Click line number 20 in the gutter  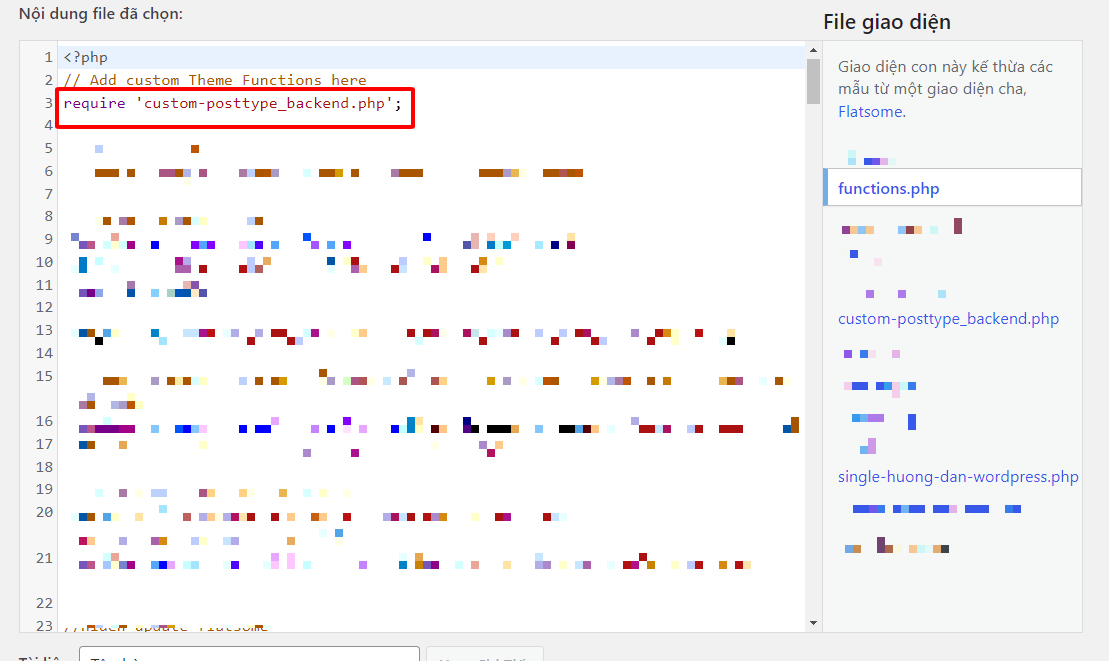point(45,512)
